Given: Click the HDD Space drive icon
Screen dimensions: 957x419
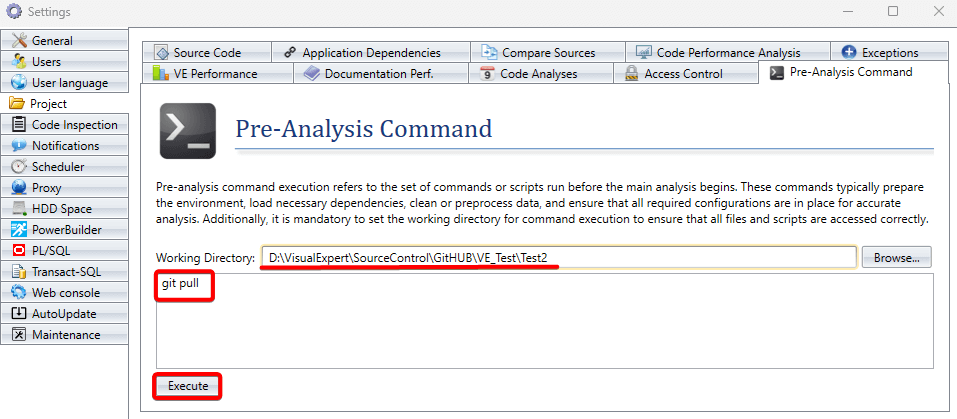Looking at the screenshot, I should point(20,209).
